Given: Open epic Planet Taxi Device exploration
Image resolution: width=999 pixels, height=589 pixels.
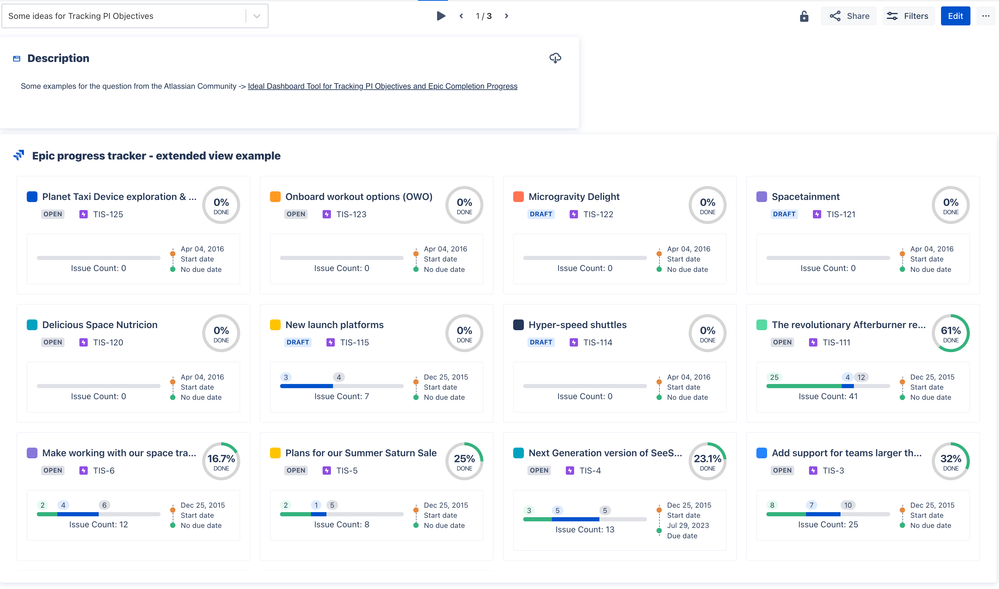Looking at the screenshot, I should 119,196.
